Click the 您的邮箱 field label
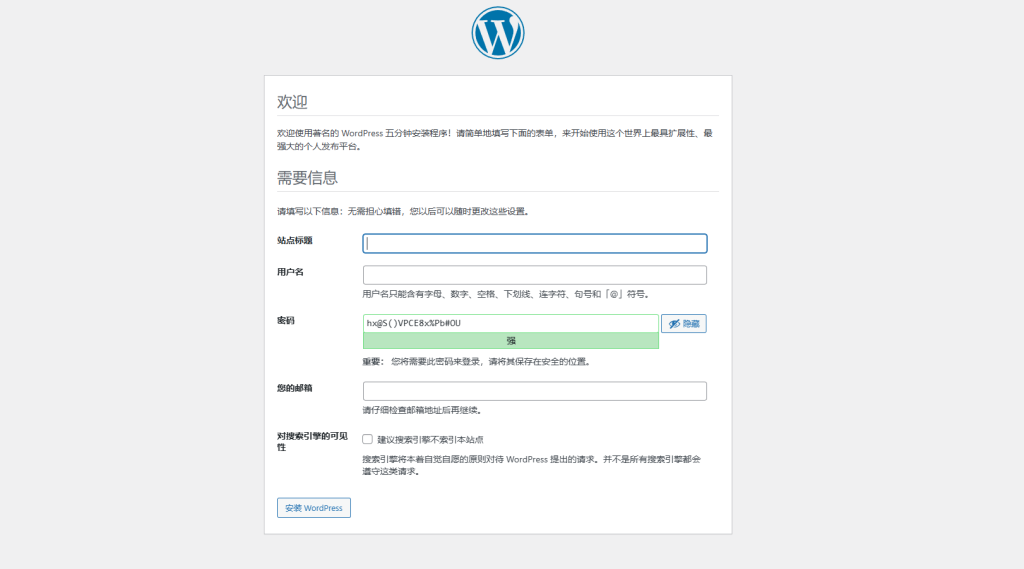The image size is (1024, 569). [295, 388]
